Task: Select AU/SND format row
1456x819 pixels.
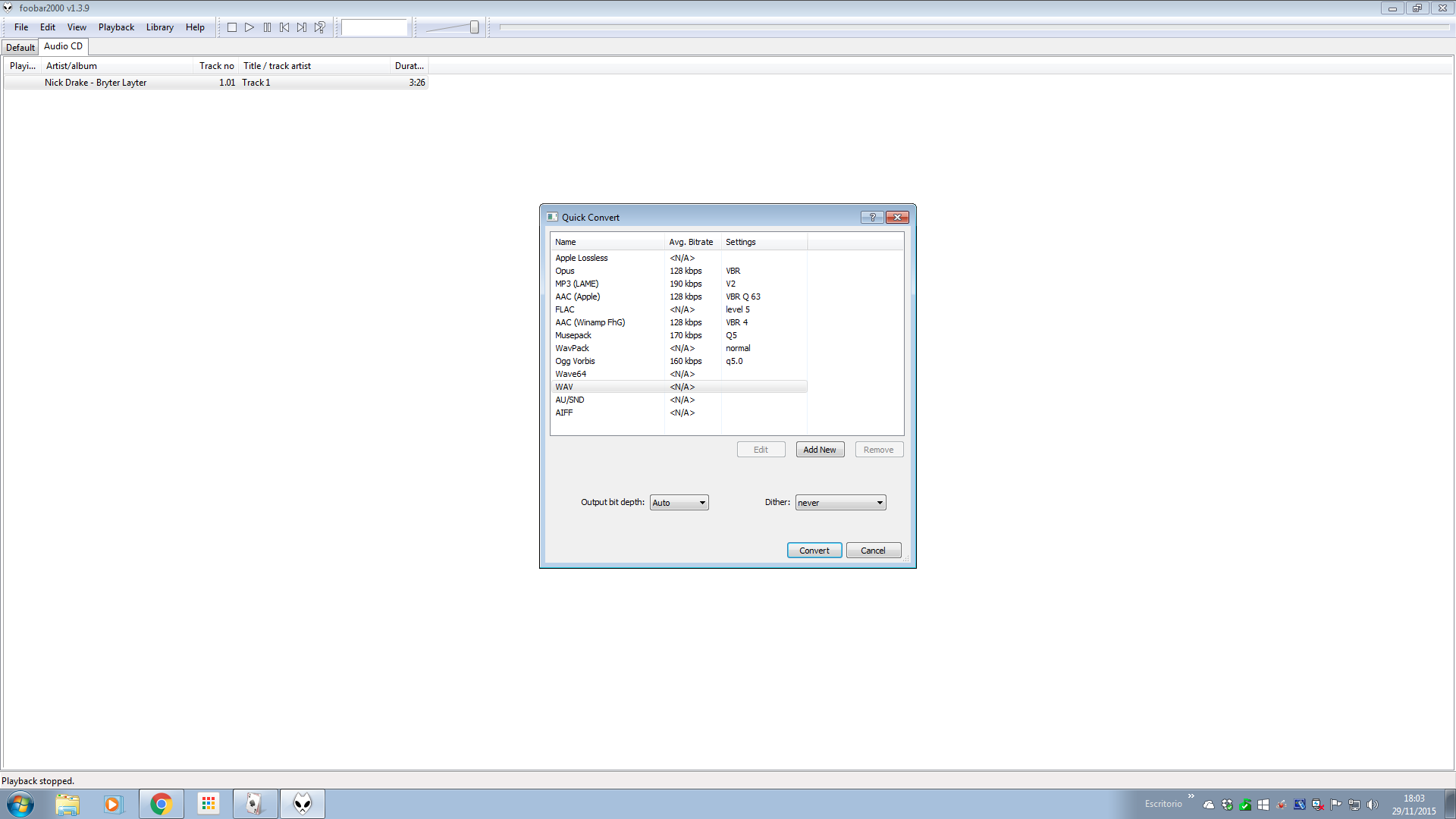Action: (679, 400)
